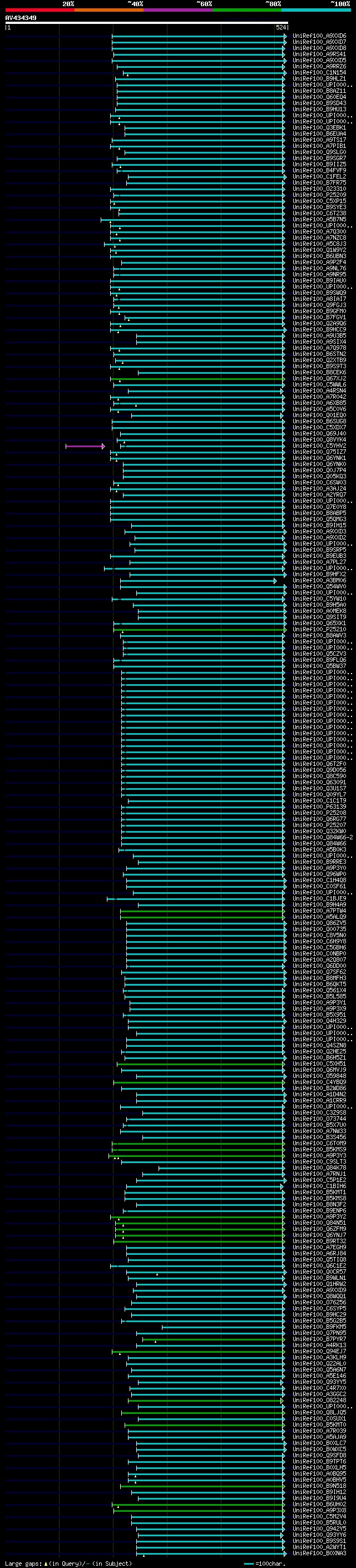The width and height of the screenshot is (356, 1568).
Task: Select hit label UniRef100_Q6YNK1
Action: 319,458
